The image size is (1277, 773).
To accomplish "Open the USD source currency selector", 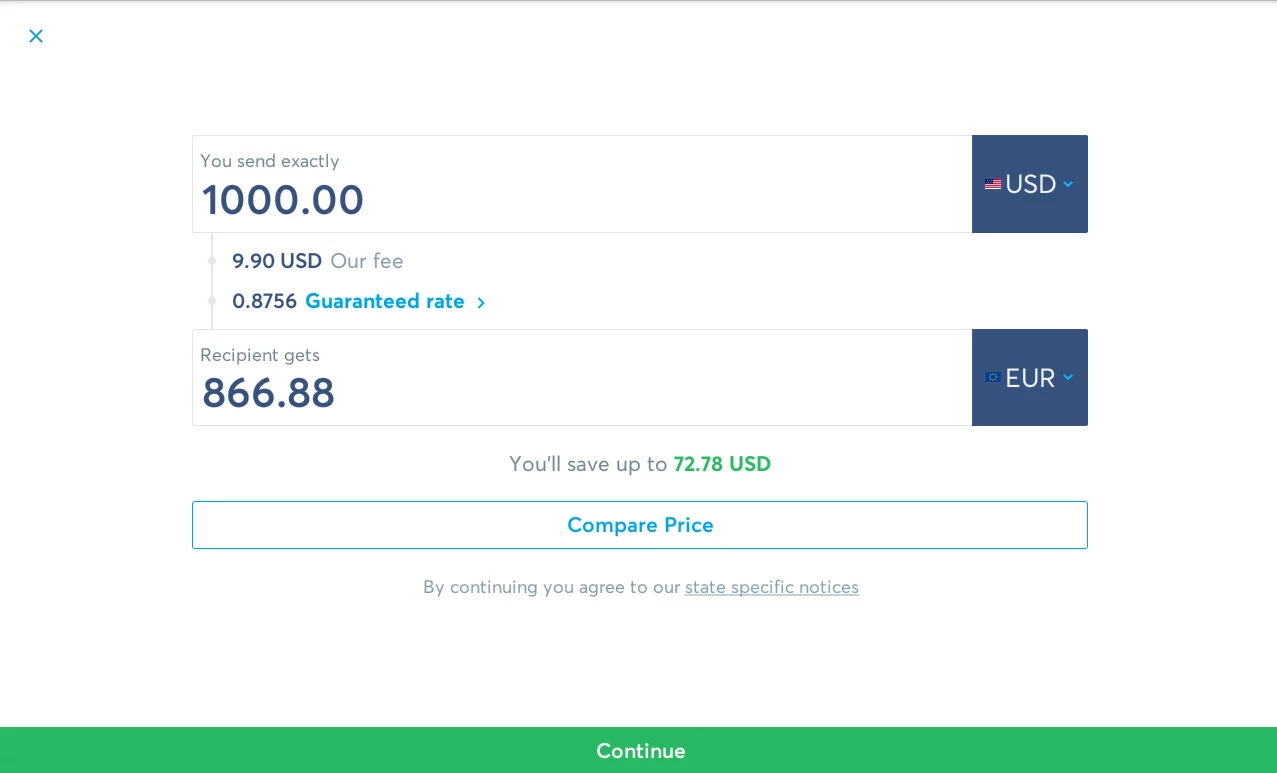I will tap(1029, 184).
